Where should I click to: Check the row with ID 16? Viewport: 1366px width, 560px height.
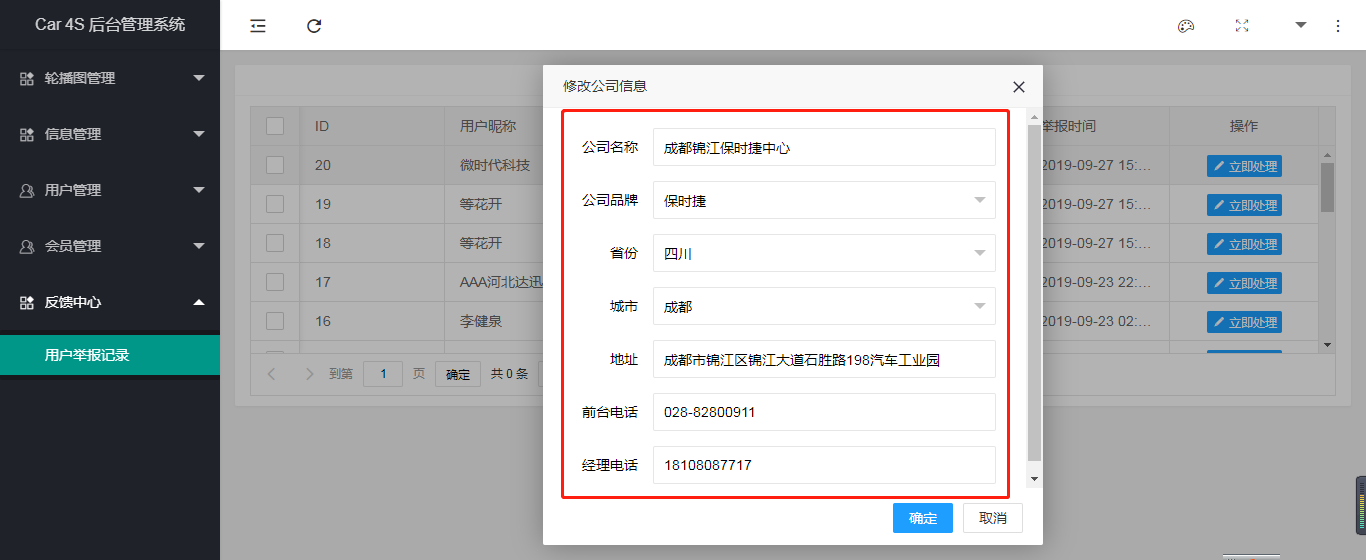pyautogui.click(x=275, y=321)
